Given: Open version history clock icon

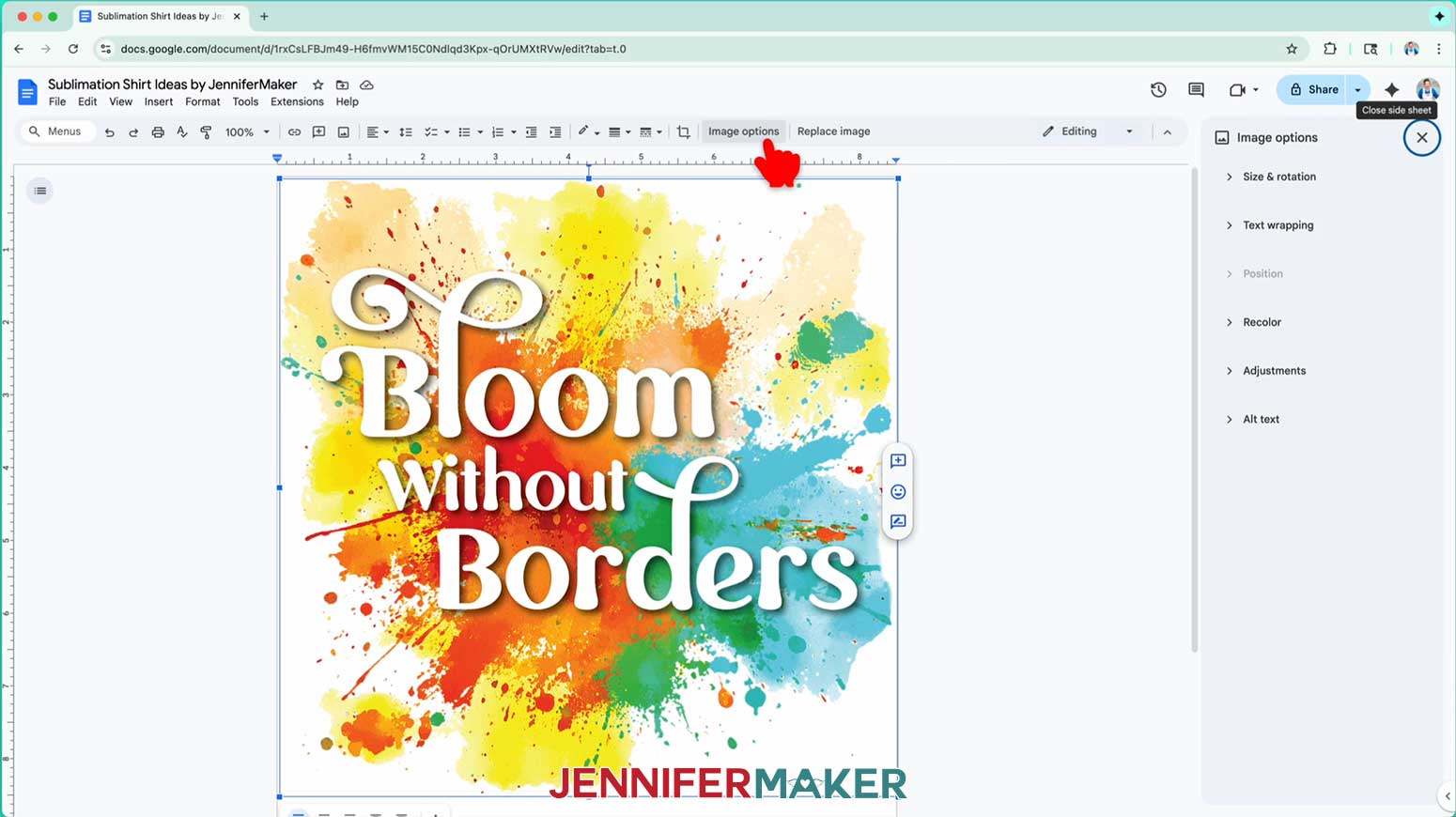Looking at the screenshot, I should click(x=1158, y=90).
